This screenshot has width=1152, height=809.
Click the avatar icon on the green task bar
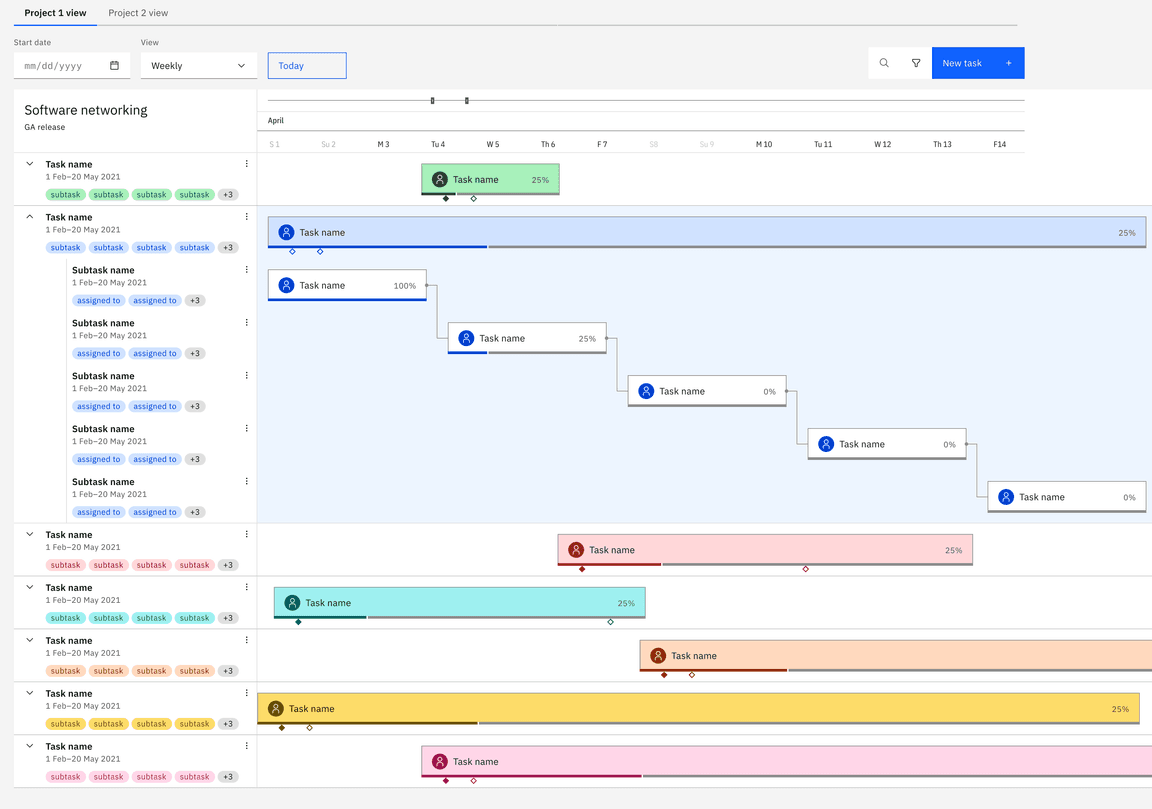[439, 179]
